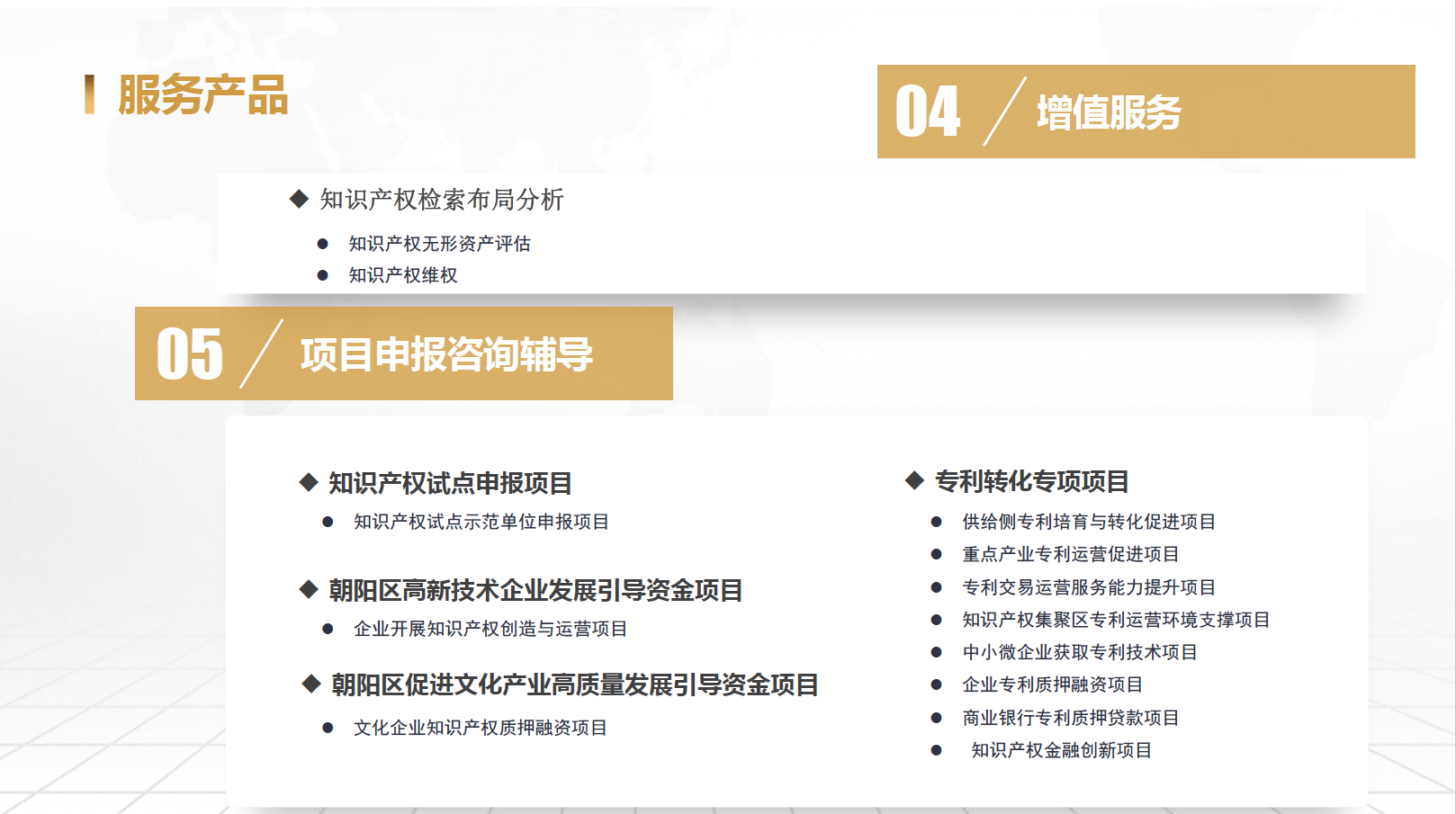Click the text 商业银行专利质押贷款项目
This screenshot has width=1456, height=814.
[1071, 718]
